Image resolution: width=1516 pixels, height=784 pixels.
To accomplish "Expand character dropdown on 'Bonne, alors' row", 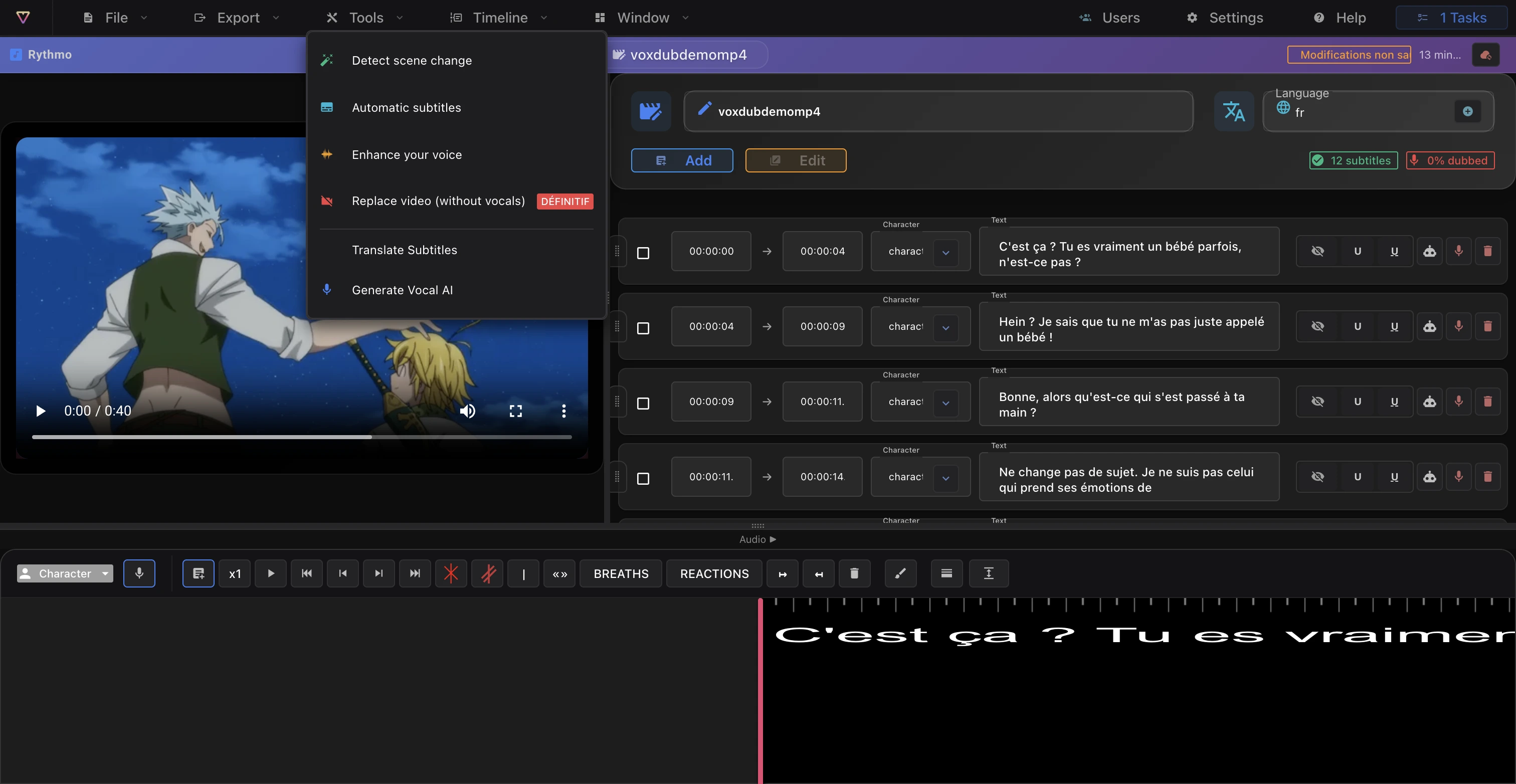I will (x=945, y=403).
